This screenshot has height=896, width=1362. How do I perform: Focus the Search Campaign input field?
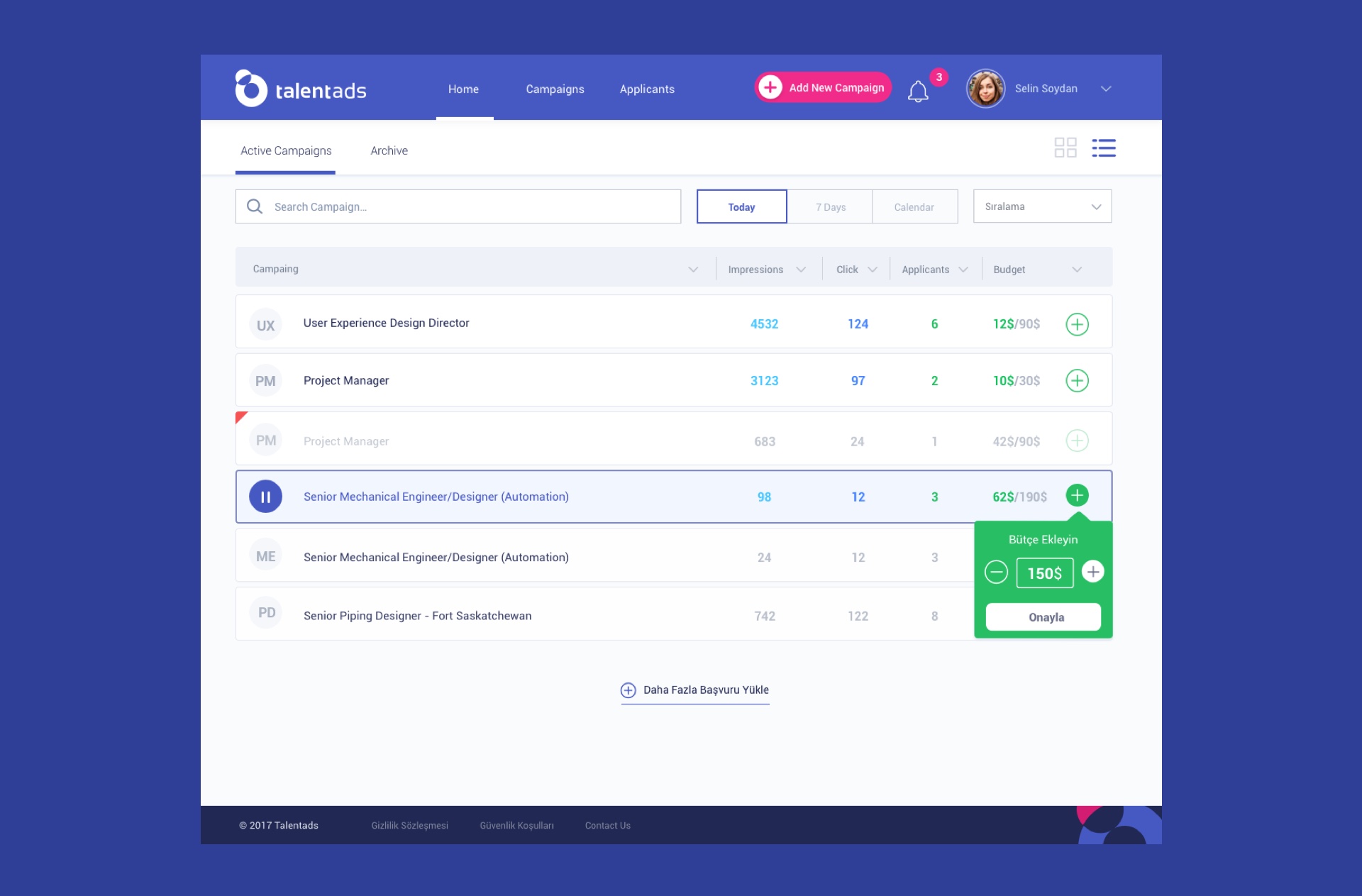(468, 206)
